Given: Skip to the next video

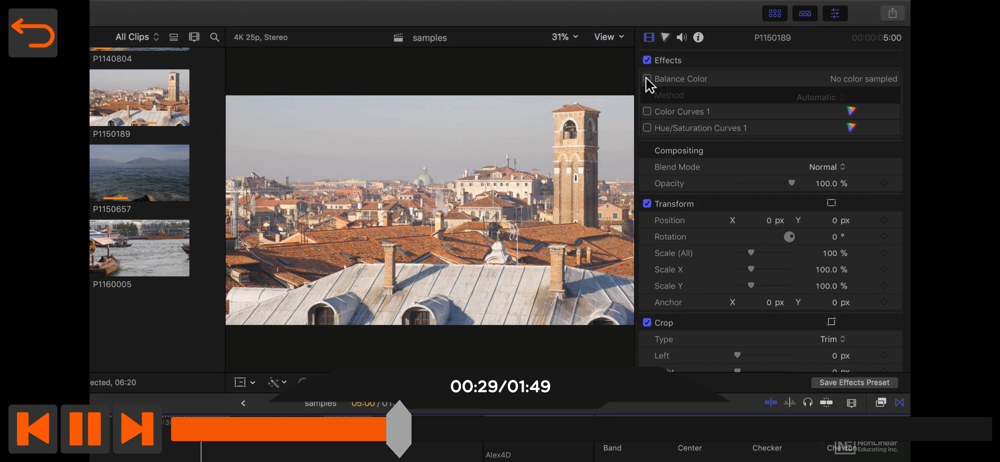Looking at the screenshot, I should coord(137,429).
